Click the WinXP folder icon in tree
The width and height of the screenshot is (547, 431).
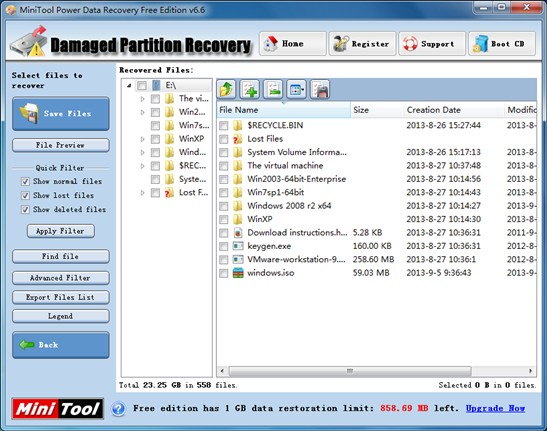[x=169, y=139]
